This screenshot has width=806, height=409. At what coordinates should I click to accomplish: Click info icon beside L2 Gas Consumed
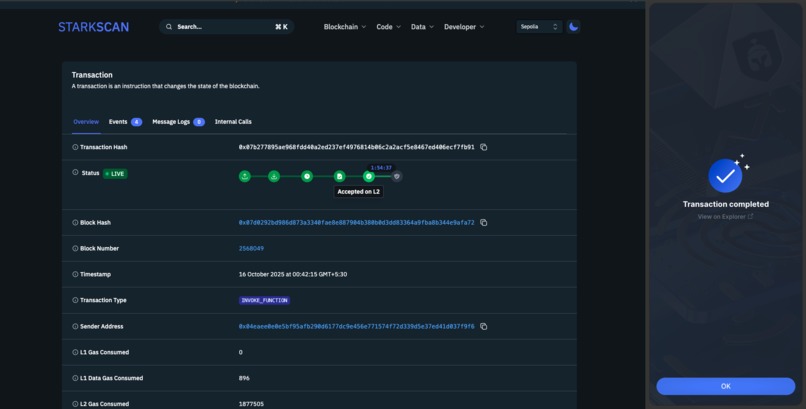click(x=75, y=404)
